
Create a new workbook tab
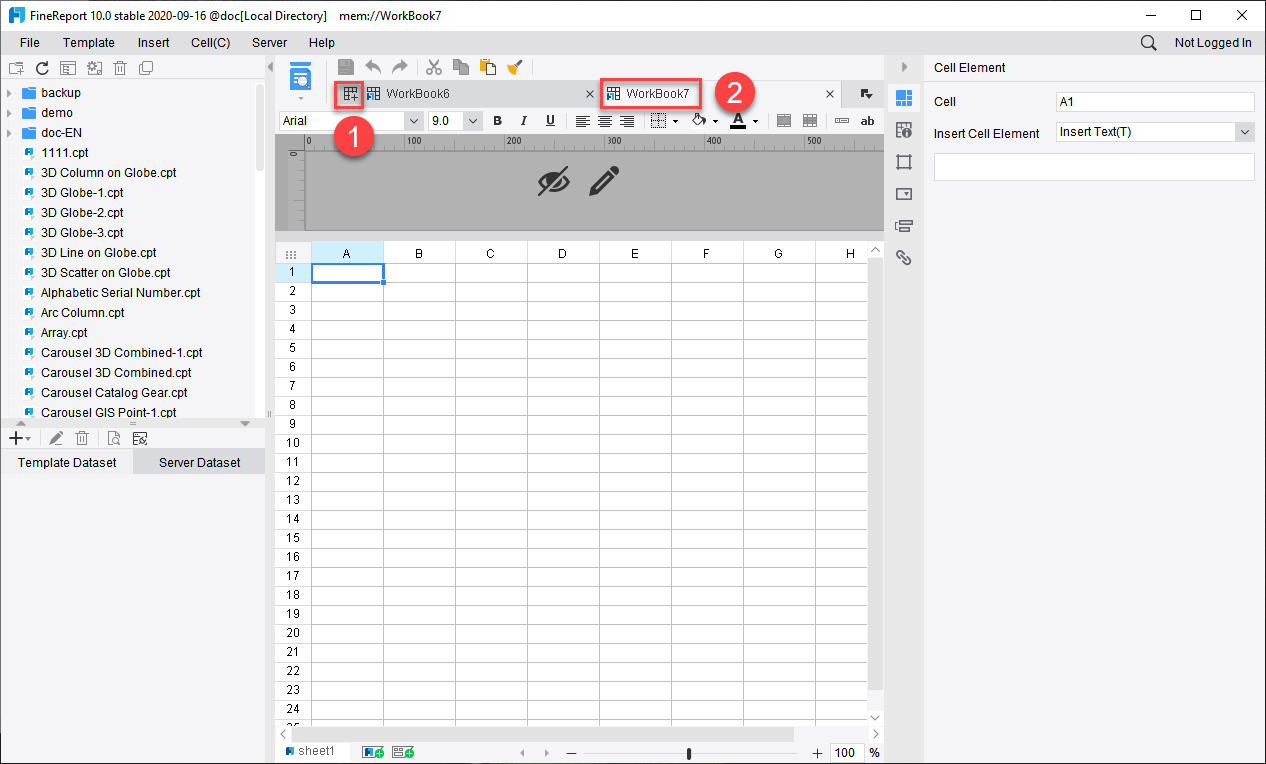coord(349,93)
